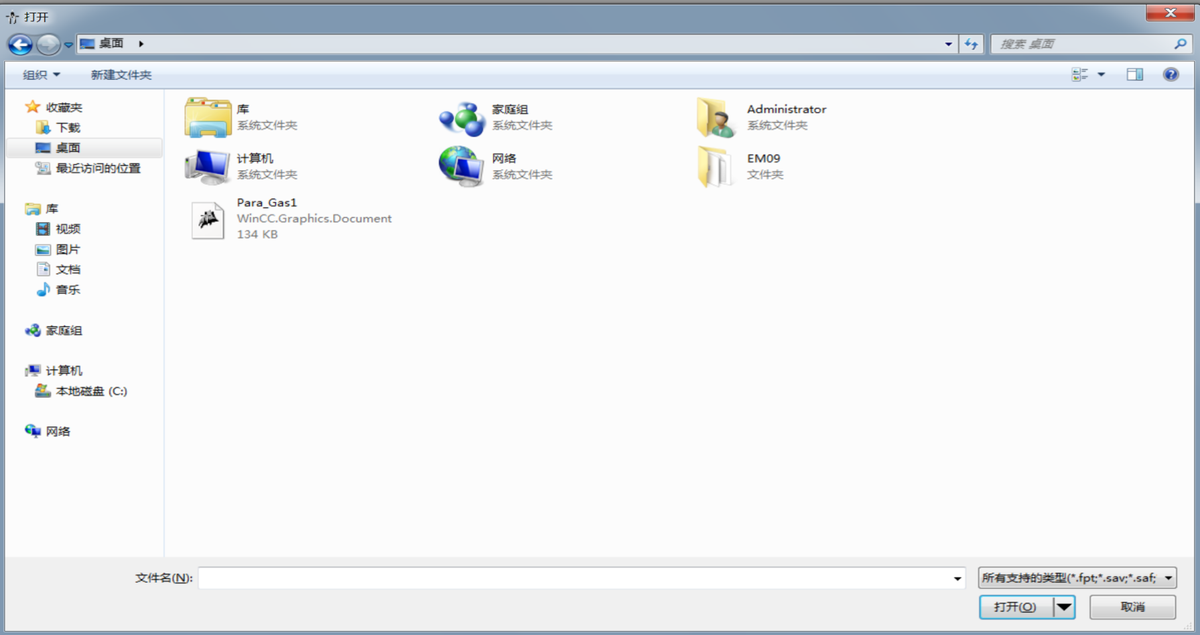The image size is (1200, 635).
Task: Click the 取消 (Cancel) button
Action: [1132, 607]
